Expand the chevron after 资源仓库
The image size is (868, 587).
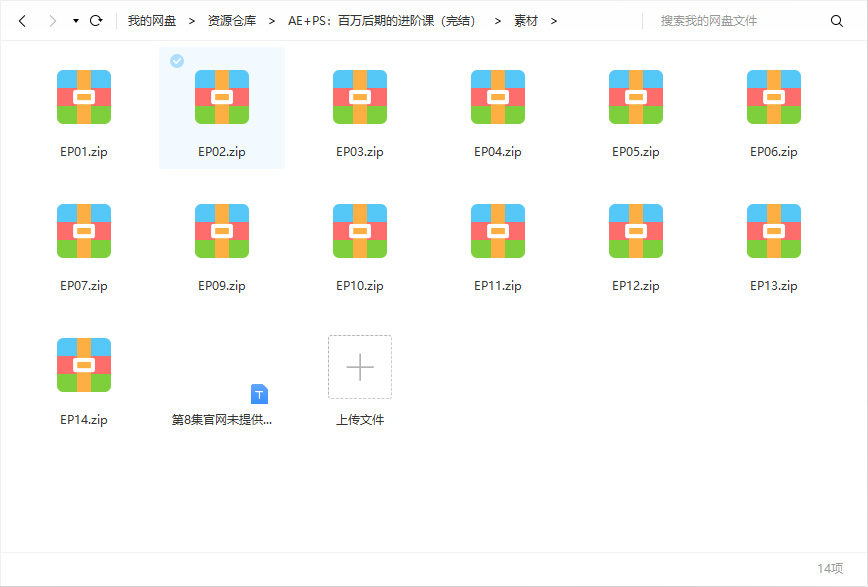(x=272, y=21)
